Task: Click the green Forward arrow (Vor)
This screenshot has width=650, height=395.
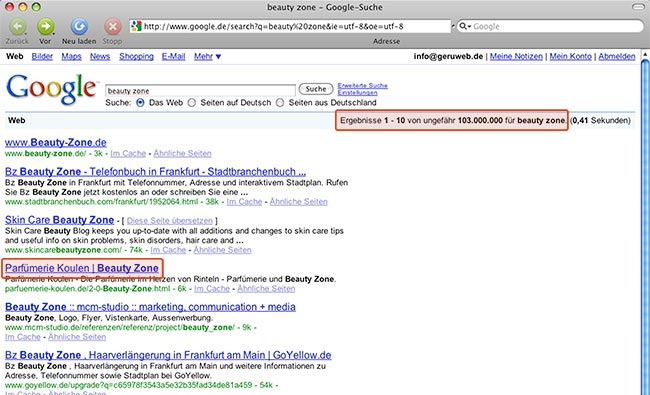Action: 45,27
